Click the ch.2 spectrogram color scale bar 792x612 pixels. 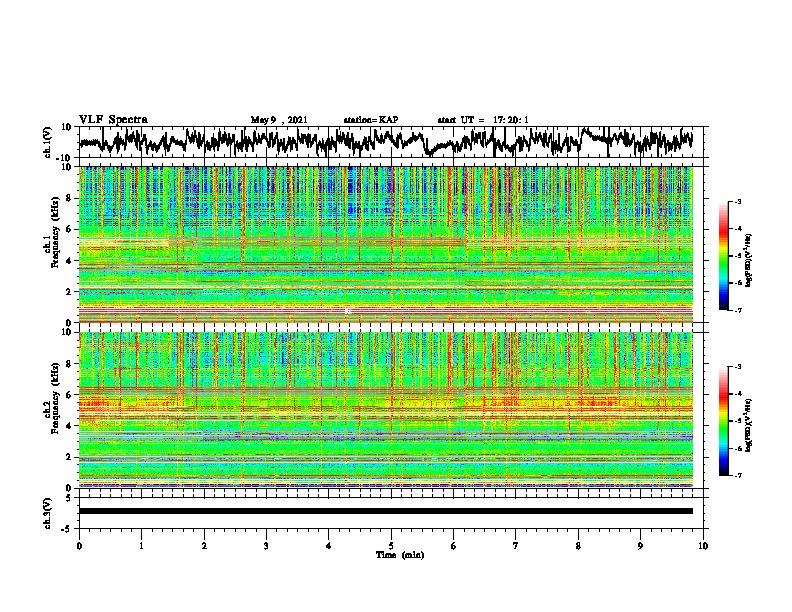pos(723,421)
